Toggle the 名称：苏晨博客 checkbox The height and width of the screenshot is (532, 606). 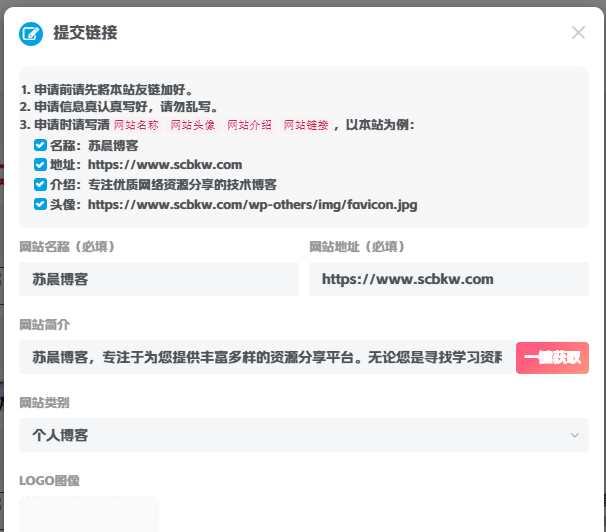[x=40, y=145]
